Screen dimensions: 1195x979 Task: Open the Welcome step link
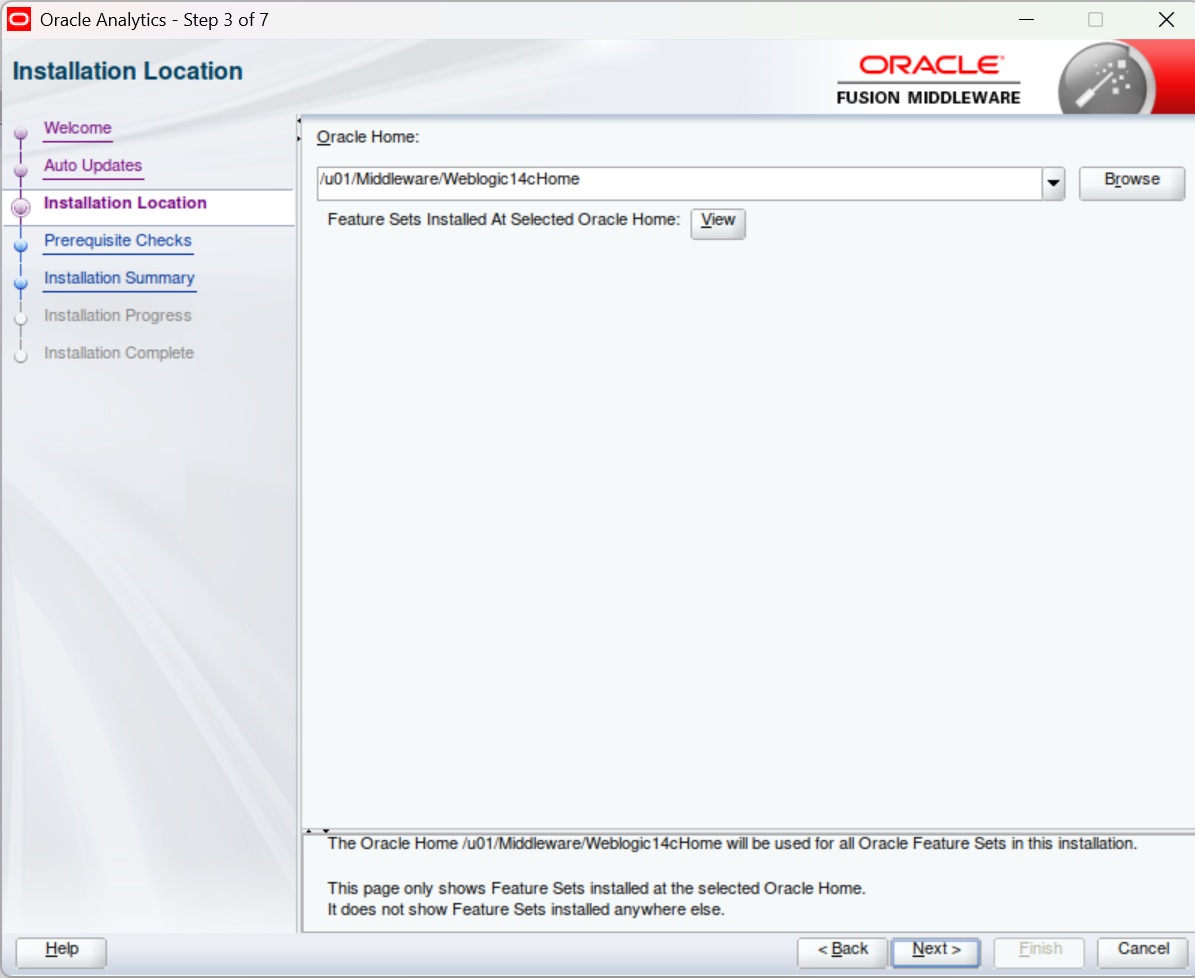coord(77,128)
